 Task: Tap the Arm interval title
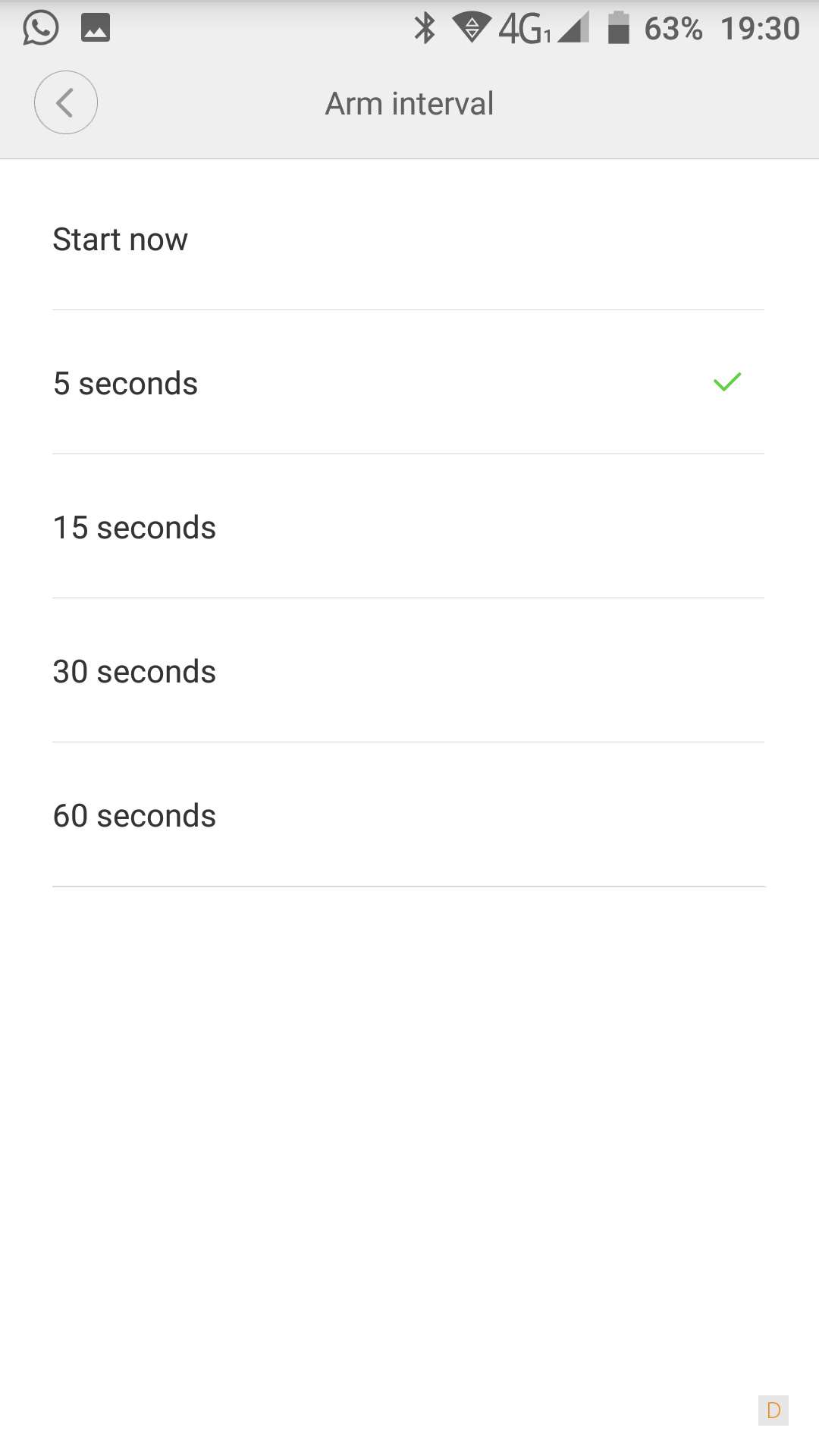409,104
